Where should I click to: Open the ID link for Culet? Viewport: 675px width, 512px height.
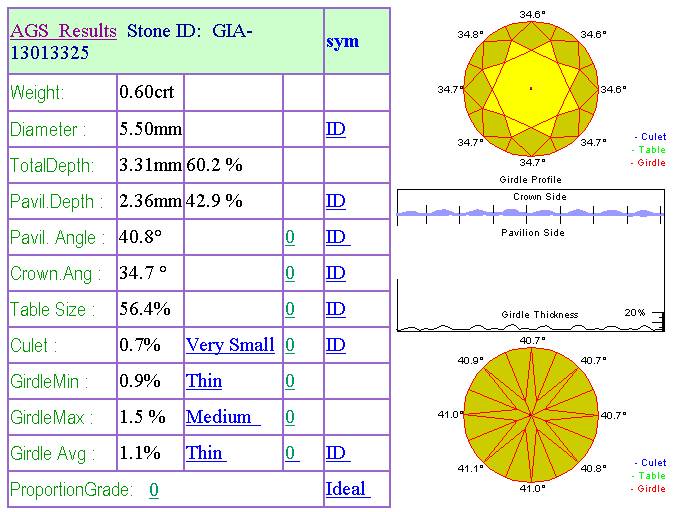(x=336, y=345)
